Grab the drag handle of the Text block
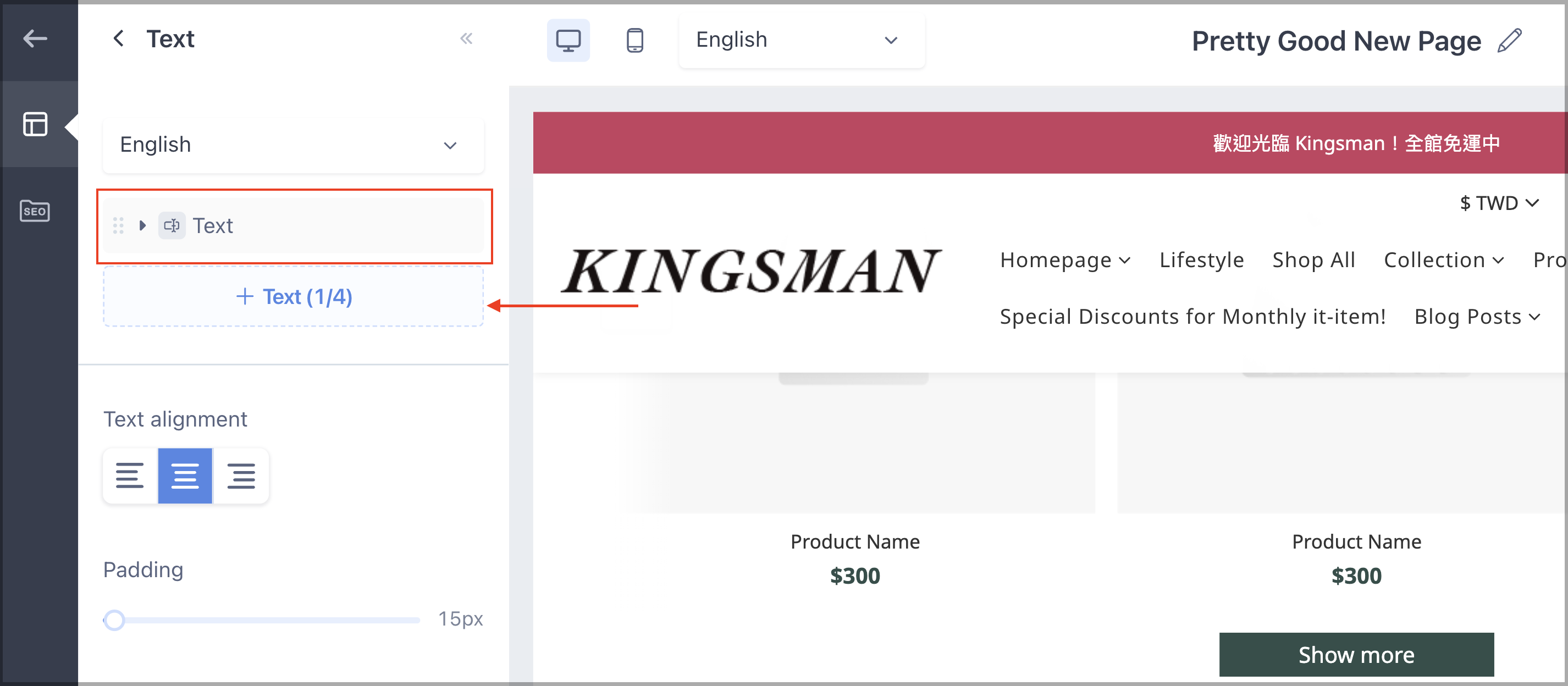Screen dimensions: 1568x686 tap(119, 226)
